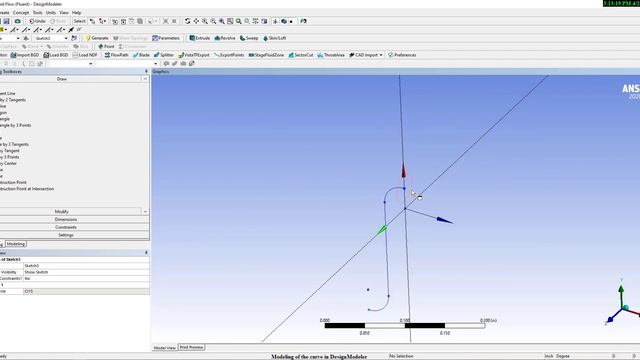
Task: Open the Help menu
Action: [76, 13]
